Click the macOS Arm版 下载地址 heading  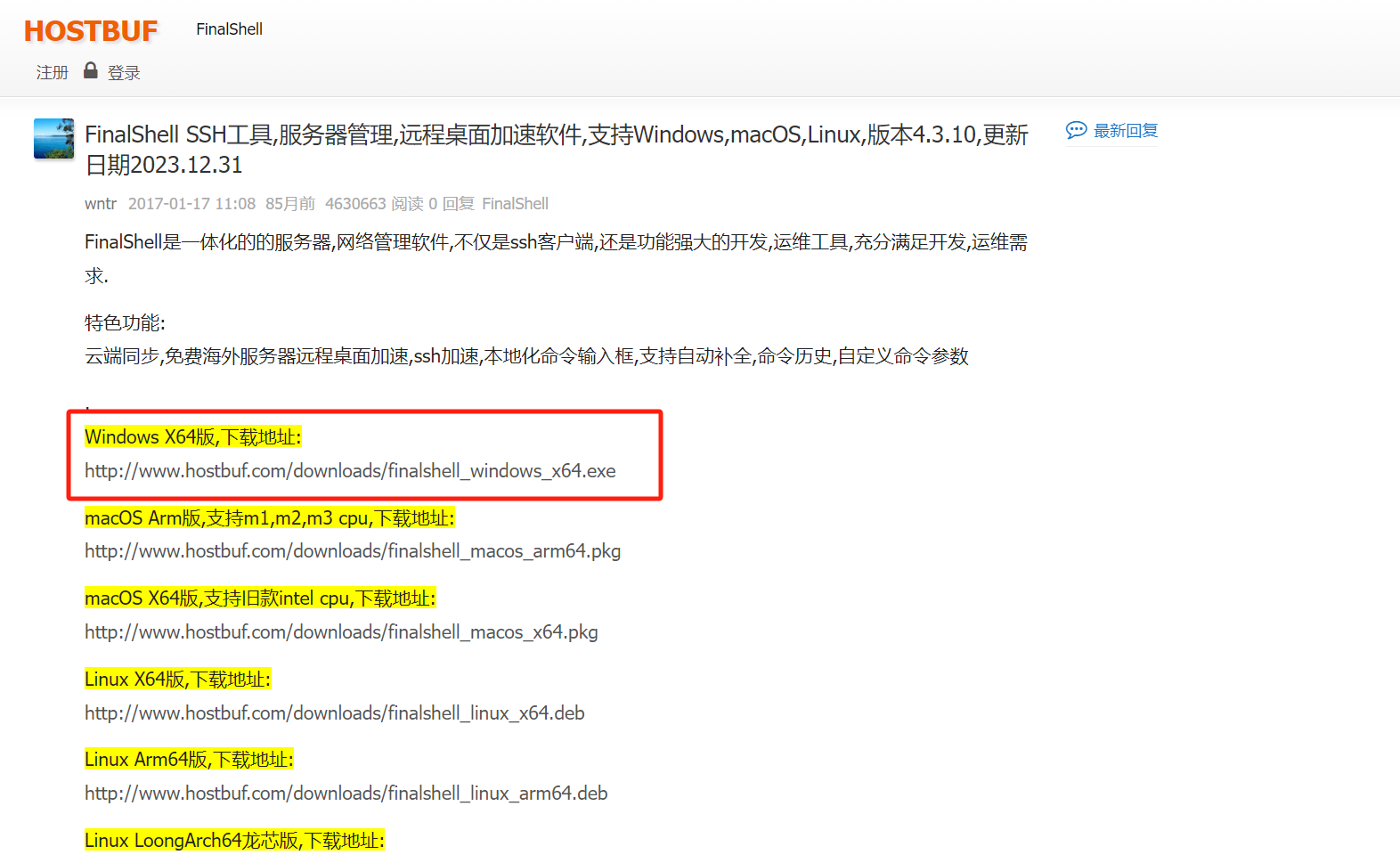click(x=270, y=518)
